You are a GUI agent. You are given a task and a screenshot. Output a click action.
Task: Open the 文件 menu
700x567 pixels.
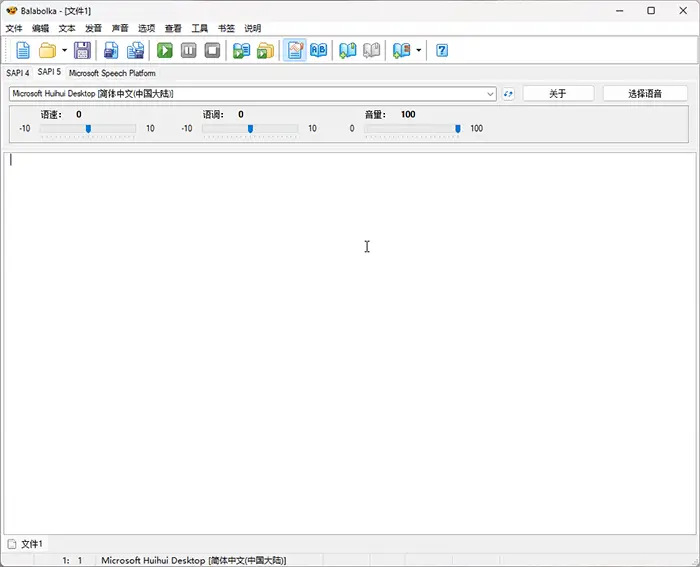(x=14, y=28)
